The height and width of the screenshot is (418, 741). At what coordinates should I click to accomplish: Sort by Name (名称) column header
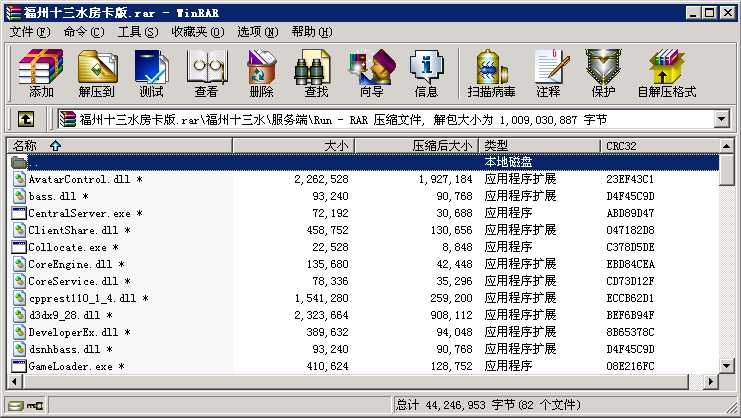119,145
